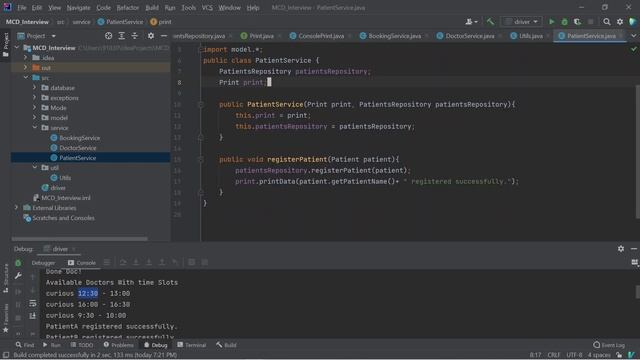
Task: Click the PatientService breadcrumb
Action: 120,22
